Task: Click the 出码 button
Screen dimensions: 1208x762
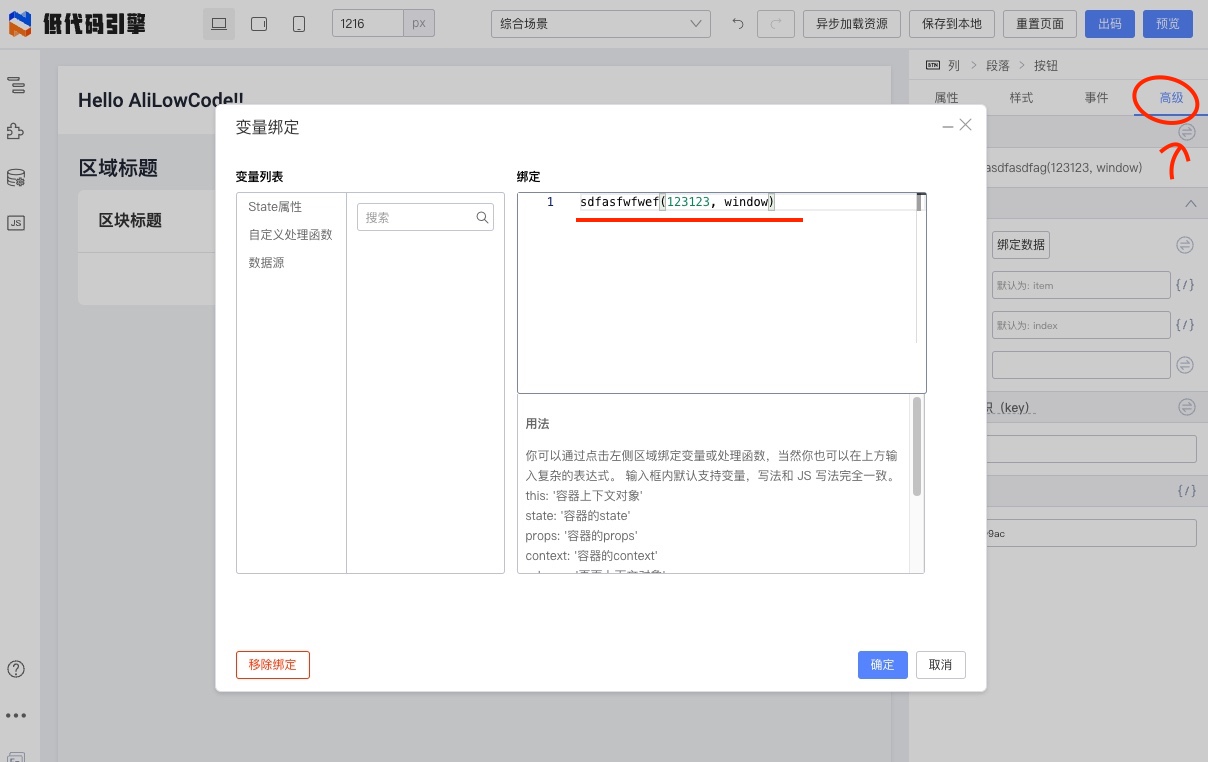Action: (1110, 24)
